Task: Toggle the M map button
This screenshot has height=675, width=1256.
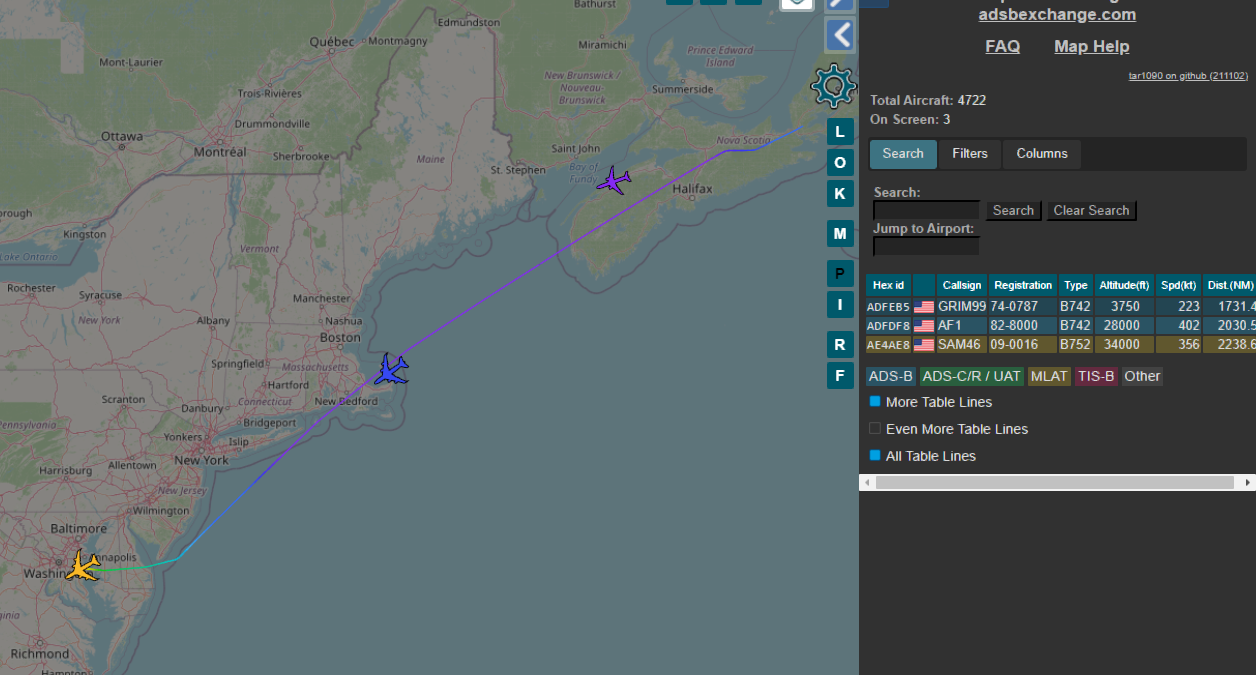Action: (840, 233)
